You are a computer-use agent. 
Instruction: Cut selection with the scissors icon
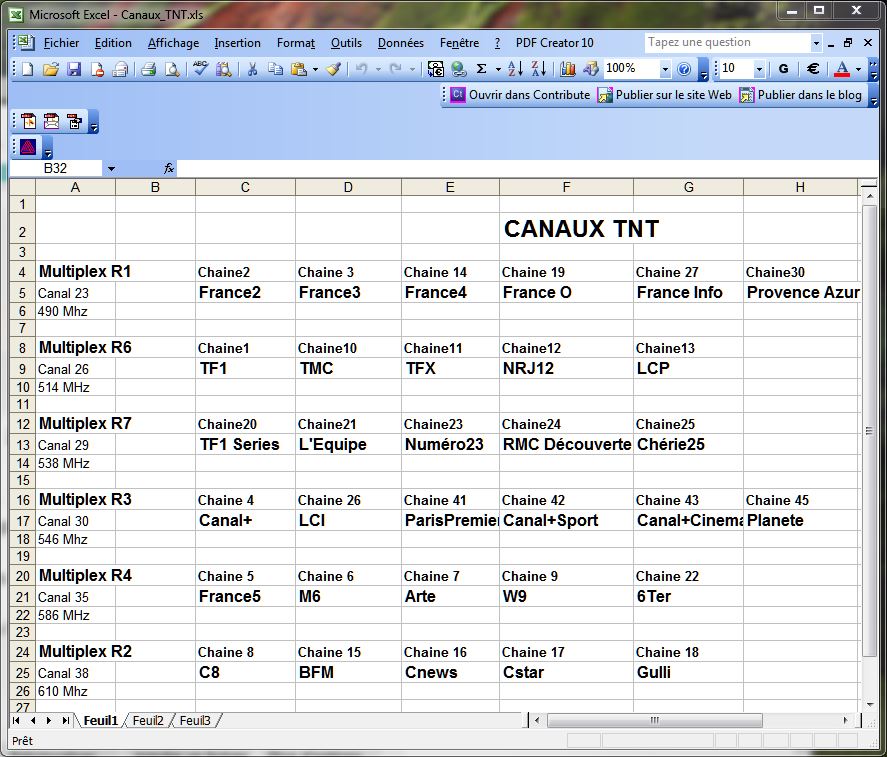[252, 69]
